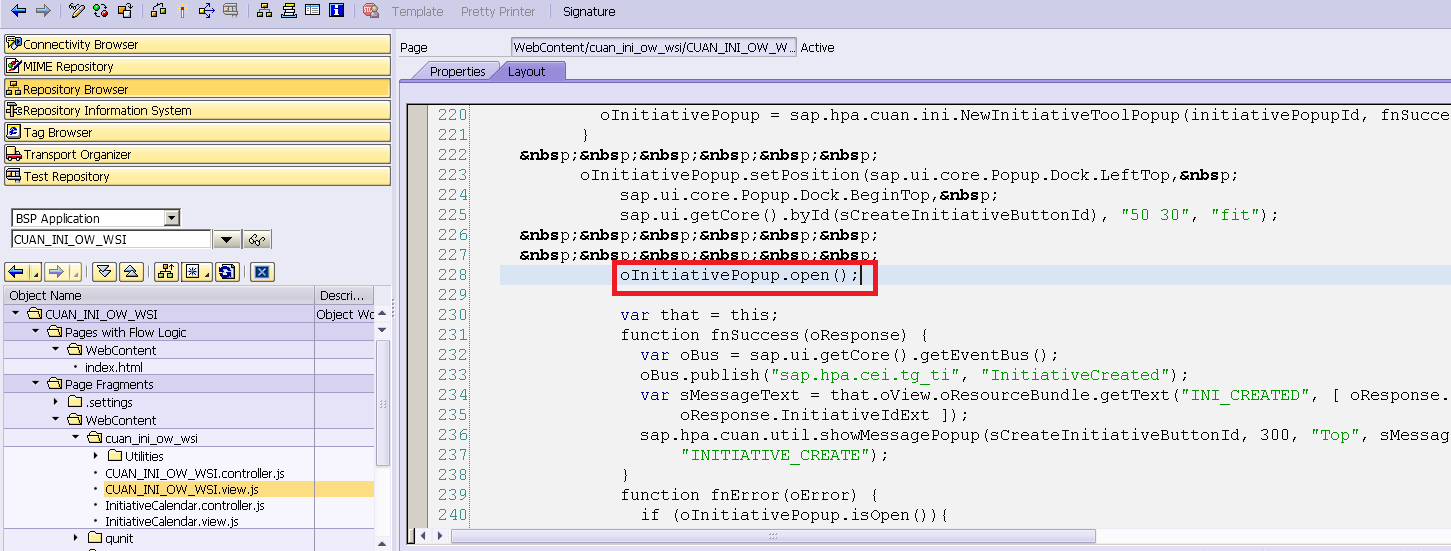Select CUAN_INI_OW_WSI.controller.js file
Screen dimensions: 1451x551
[x=195, y=473]
